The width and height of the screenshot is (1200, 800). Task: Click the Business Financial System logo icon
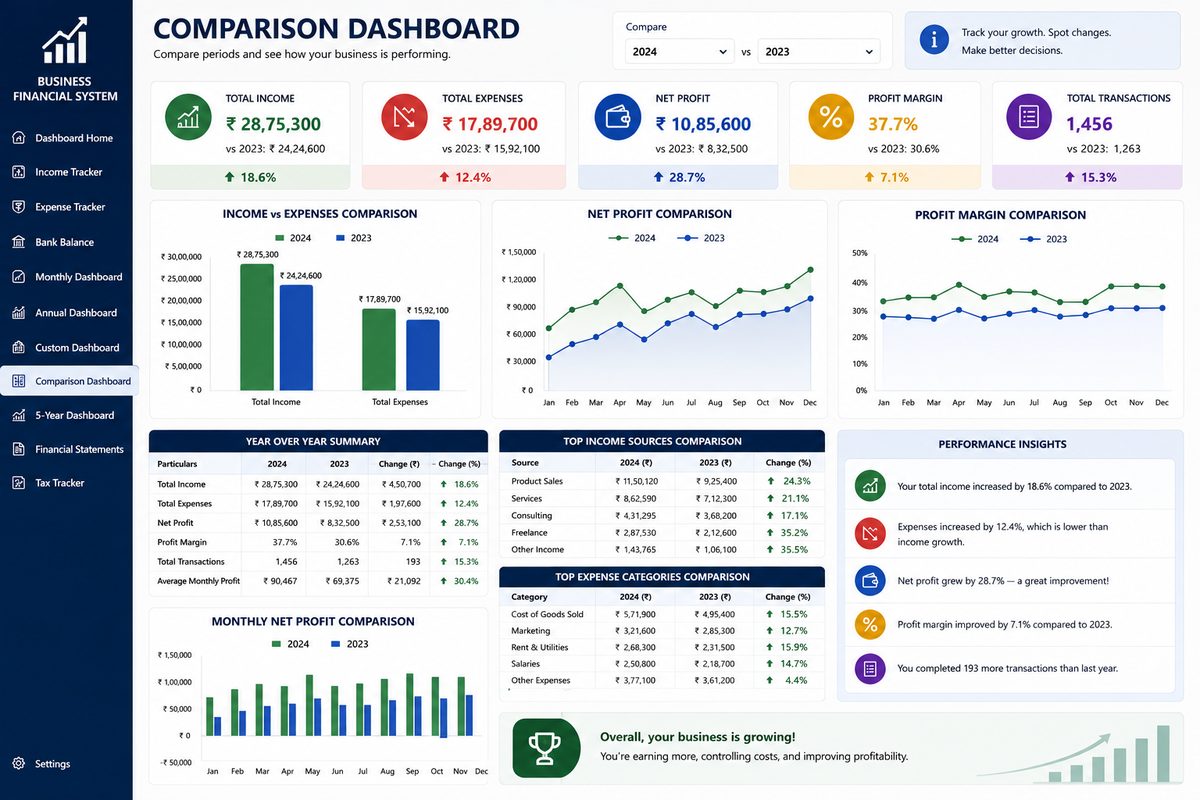[x=65, y=41]
